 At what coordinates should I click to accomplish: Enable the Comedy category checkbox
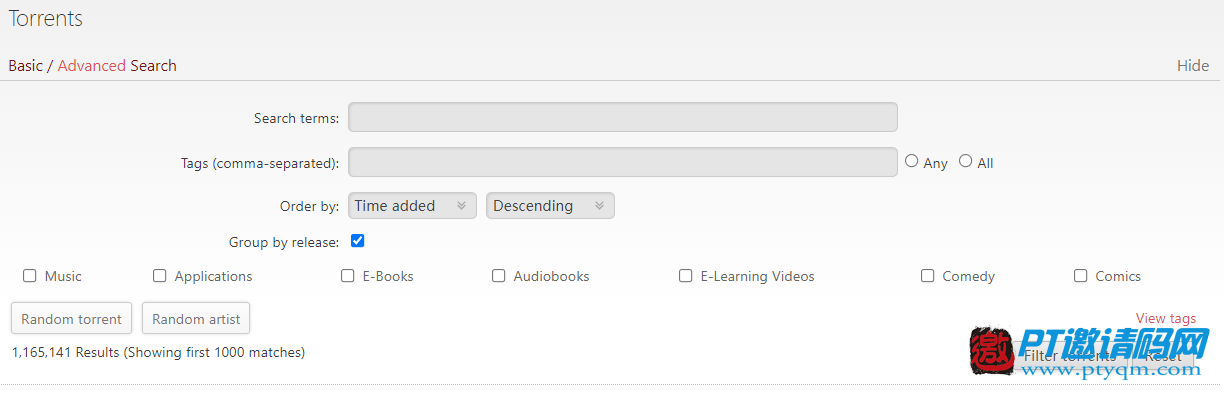coord(928,276)
